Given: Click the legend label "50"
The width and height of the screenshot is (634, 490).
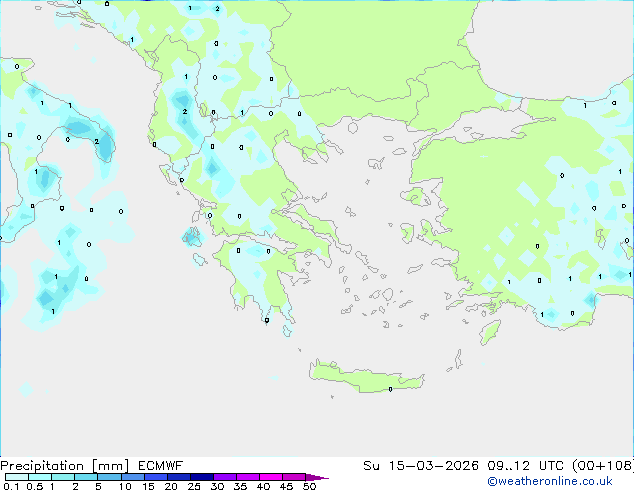Looking at the screenshot, I should tap(310, 486).
